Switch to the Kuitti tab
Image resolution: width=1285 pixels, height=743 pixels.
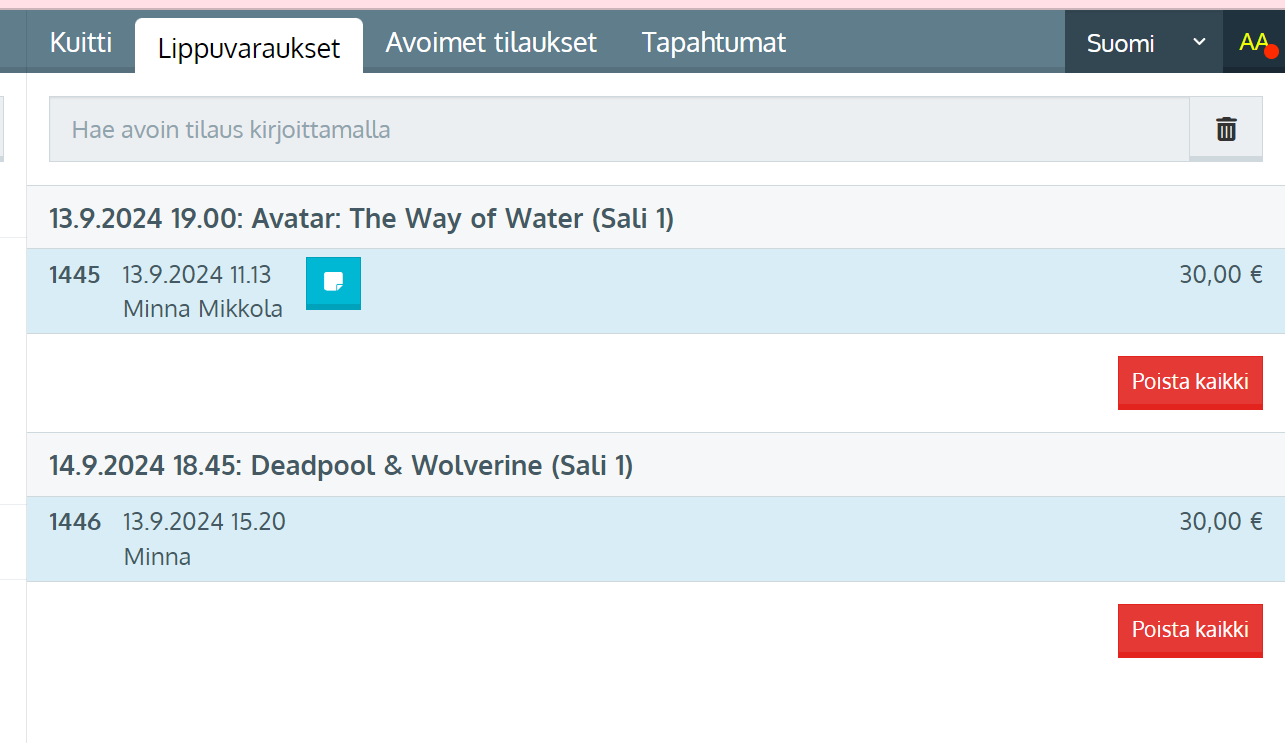tap(81, 42)
